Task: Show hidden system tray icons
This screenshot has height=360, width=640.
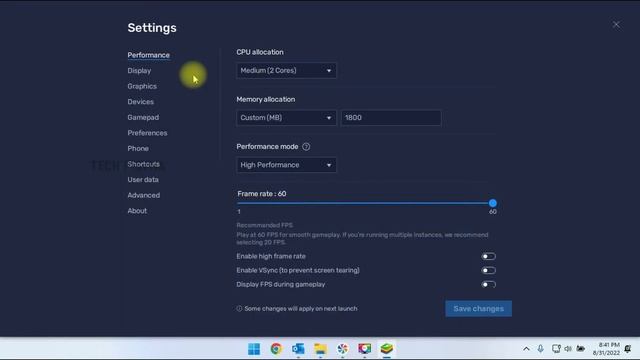Action: (526, 349)
